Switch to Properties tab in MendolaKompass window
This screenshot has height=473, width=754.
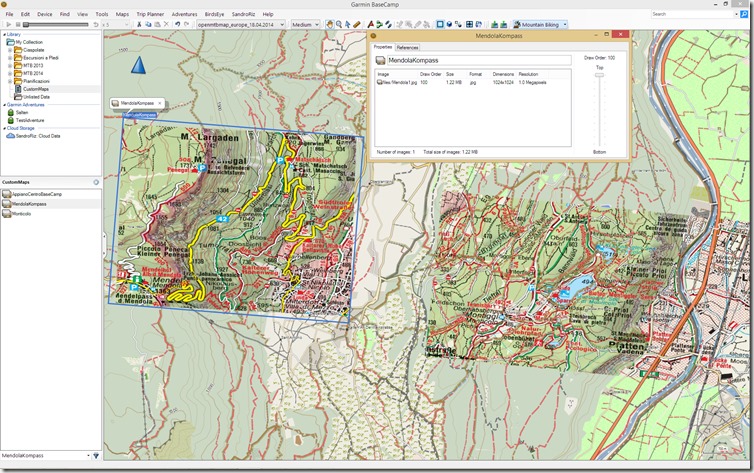pyautogui.click(x=383, y=47)
